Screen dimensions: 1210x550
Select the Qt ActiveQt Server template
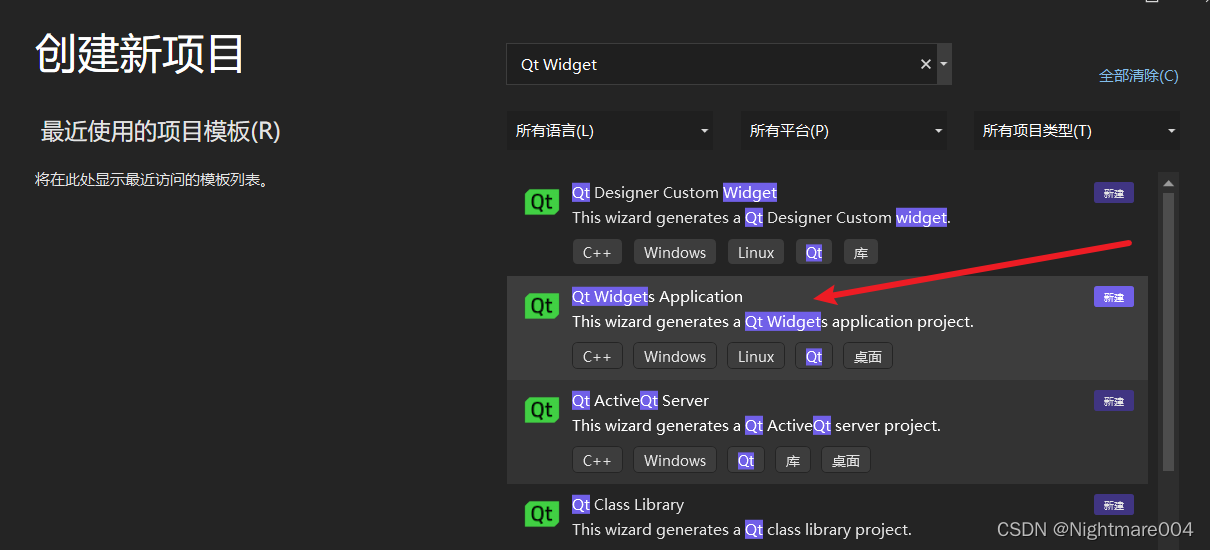coord(827,431)
